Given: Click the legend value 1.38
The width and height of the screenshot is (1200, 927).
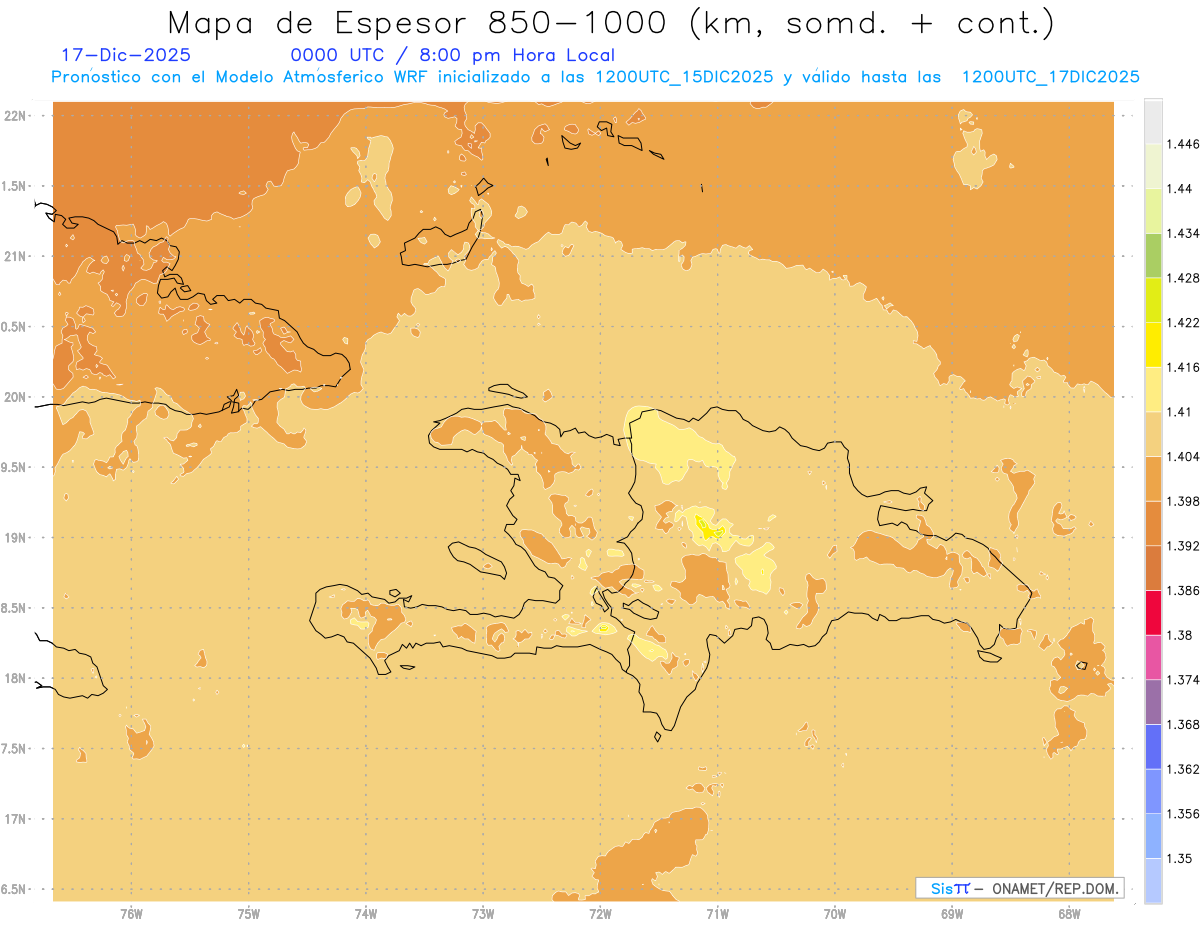Looking at the screenshot, I should point(1180,635).
